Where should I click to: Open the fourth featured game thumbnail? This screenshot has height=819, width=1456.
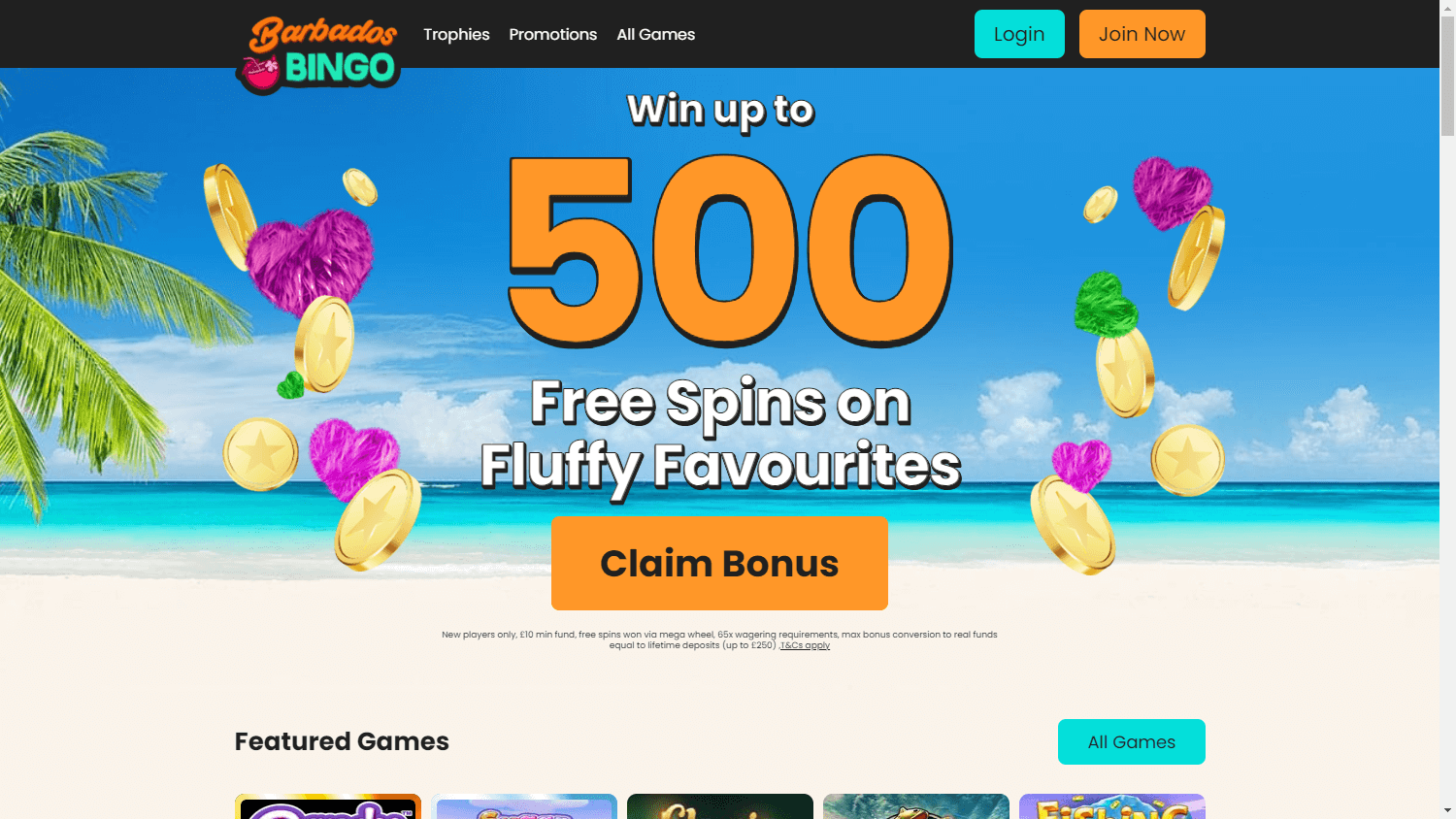(916, 806)
